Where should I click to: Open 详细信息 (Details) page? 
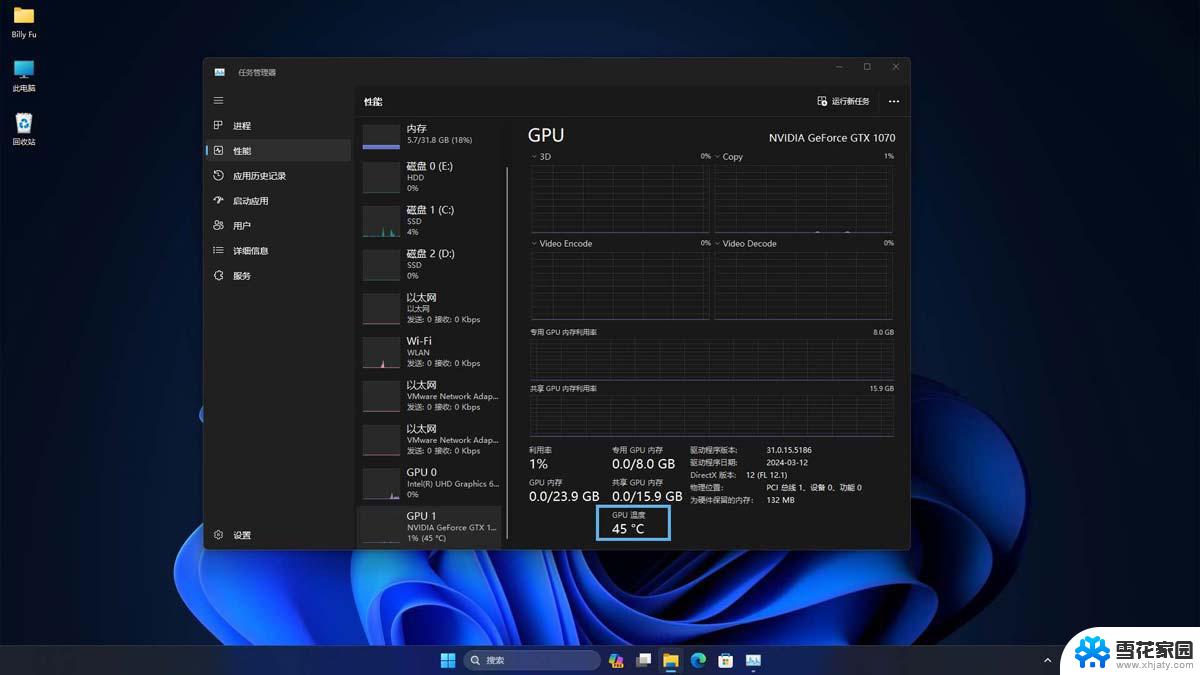click(x=278, y=251)
